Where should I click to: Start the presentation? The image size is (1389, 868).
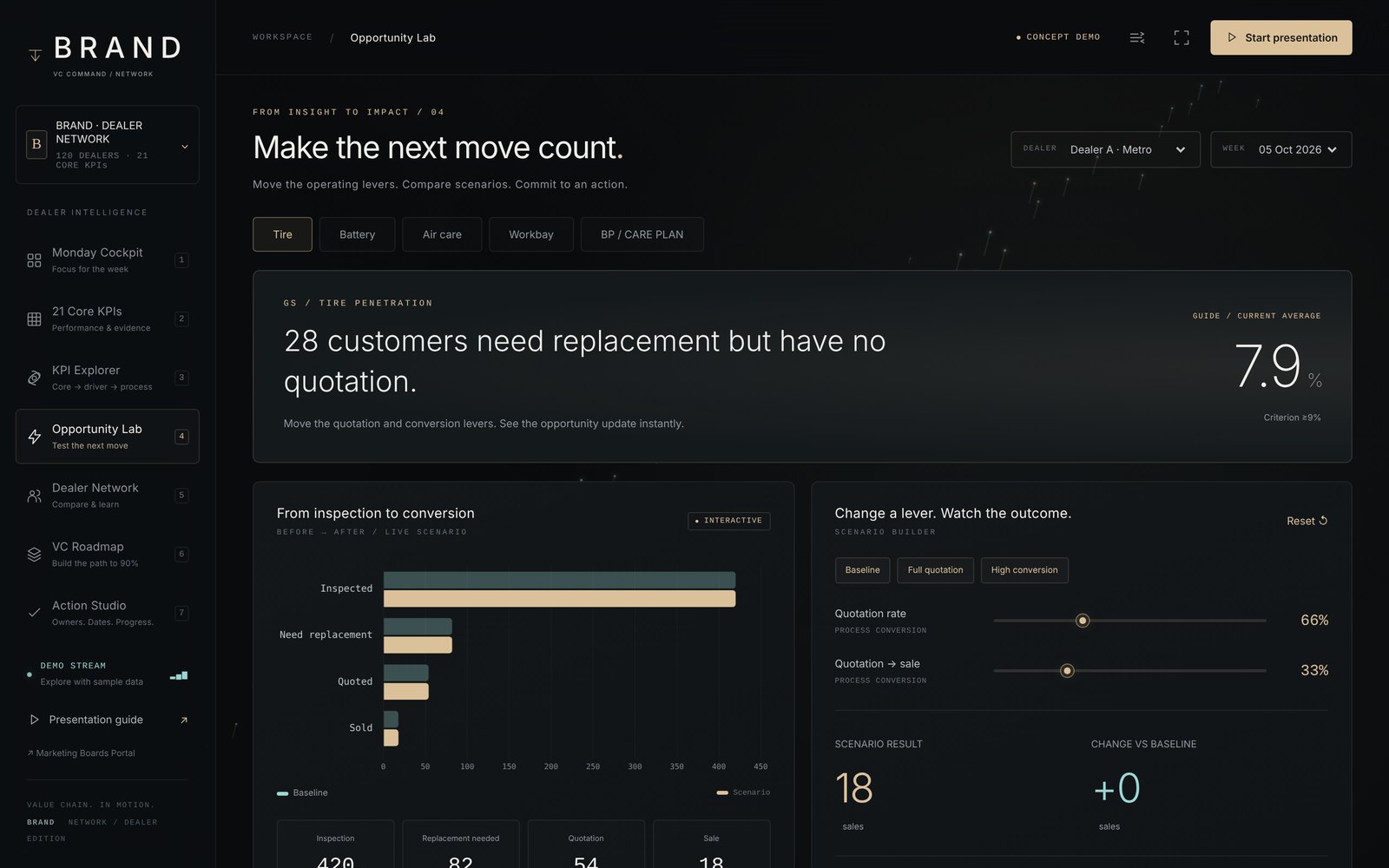[x=1281, y=37]
